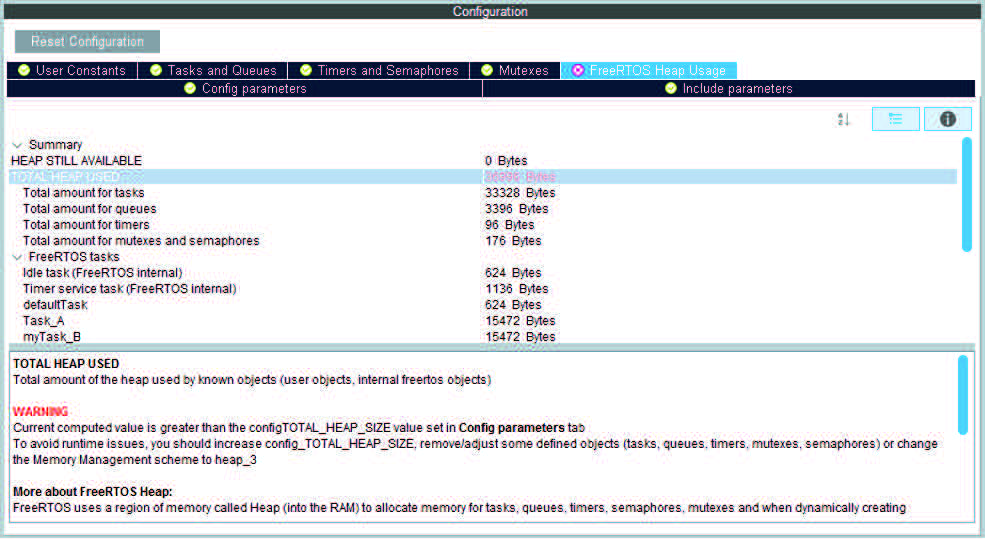
Task: Select the myTask_B row
Action: pos(483,337)
